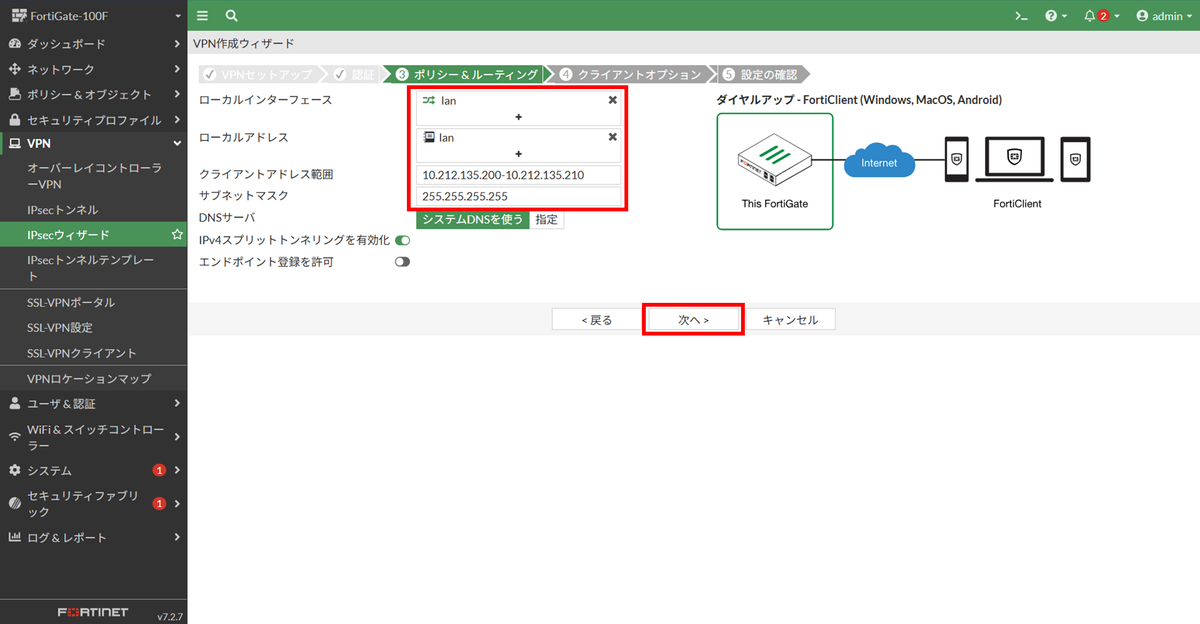Expand the FortiGate-100F device dropdown
The image size is (1200, 624).
tap(94, 16)
